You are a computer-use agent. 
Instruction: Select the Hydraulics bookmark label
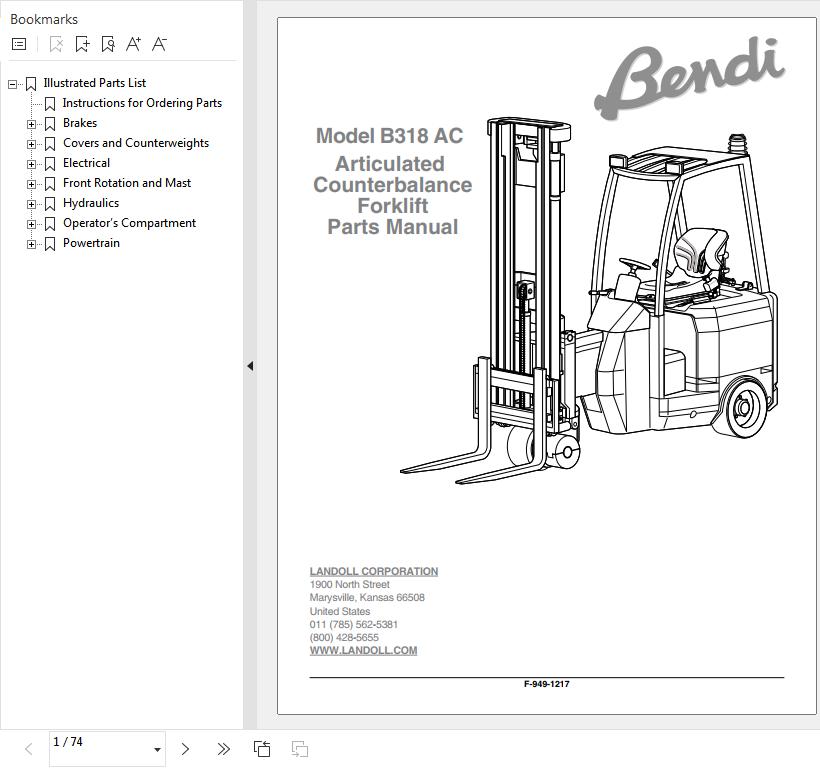(91, 203)
